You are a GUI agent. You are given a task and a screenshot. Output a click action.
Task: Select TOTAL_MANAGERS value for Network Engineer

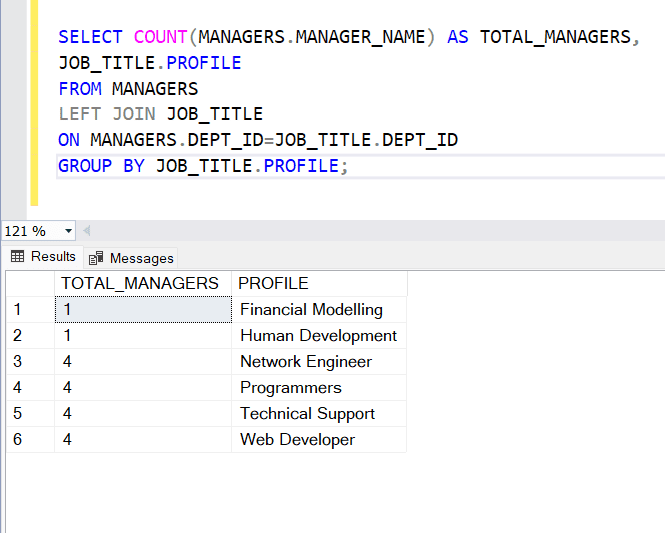143,362
